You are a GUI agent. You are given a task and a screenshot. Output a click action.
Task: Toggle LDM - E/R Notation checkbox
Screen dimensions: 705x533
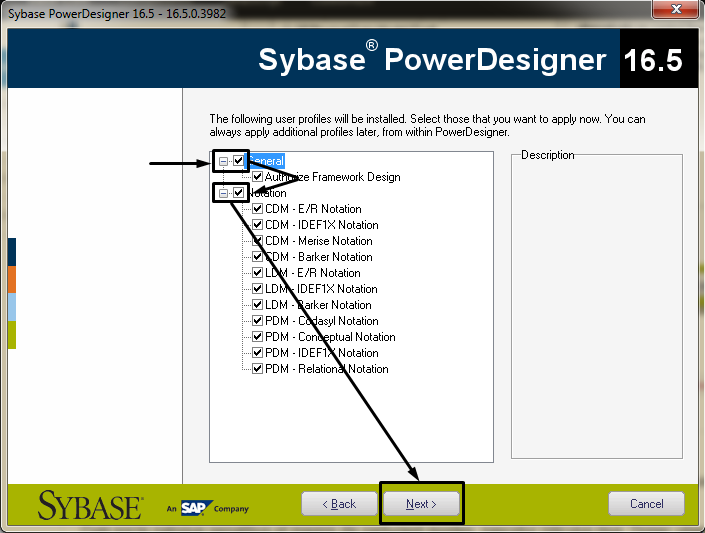257,273
